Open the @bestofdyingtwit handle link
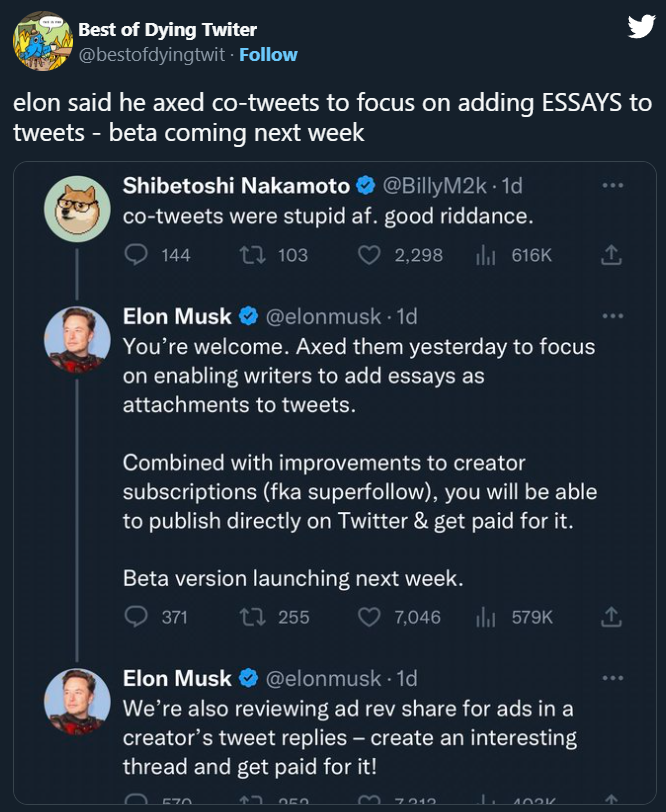 pyautogui.click(x=152, y=54)
